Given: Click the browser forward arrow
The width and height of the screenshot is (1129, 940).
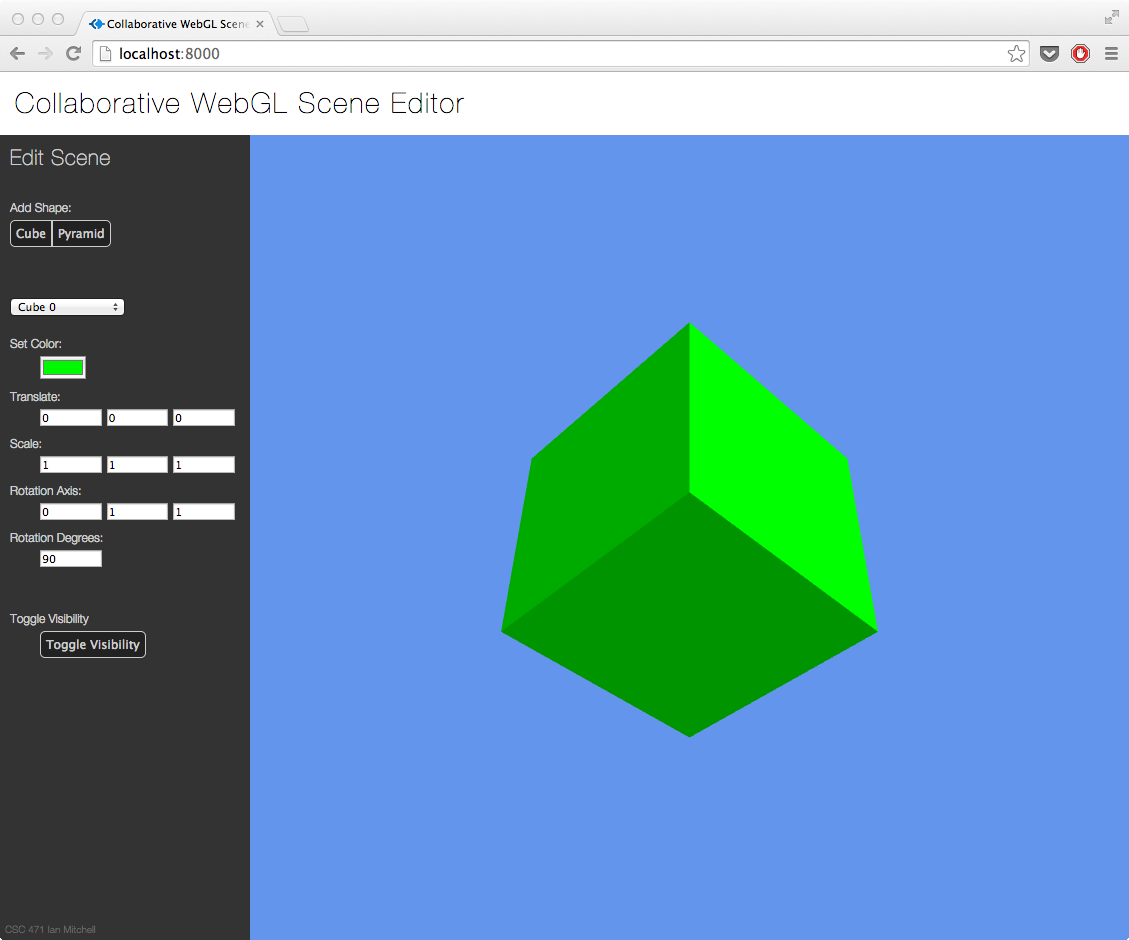Looking at the screenshot, I should point(45,54).
